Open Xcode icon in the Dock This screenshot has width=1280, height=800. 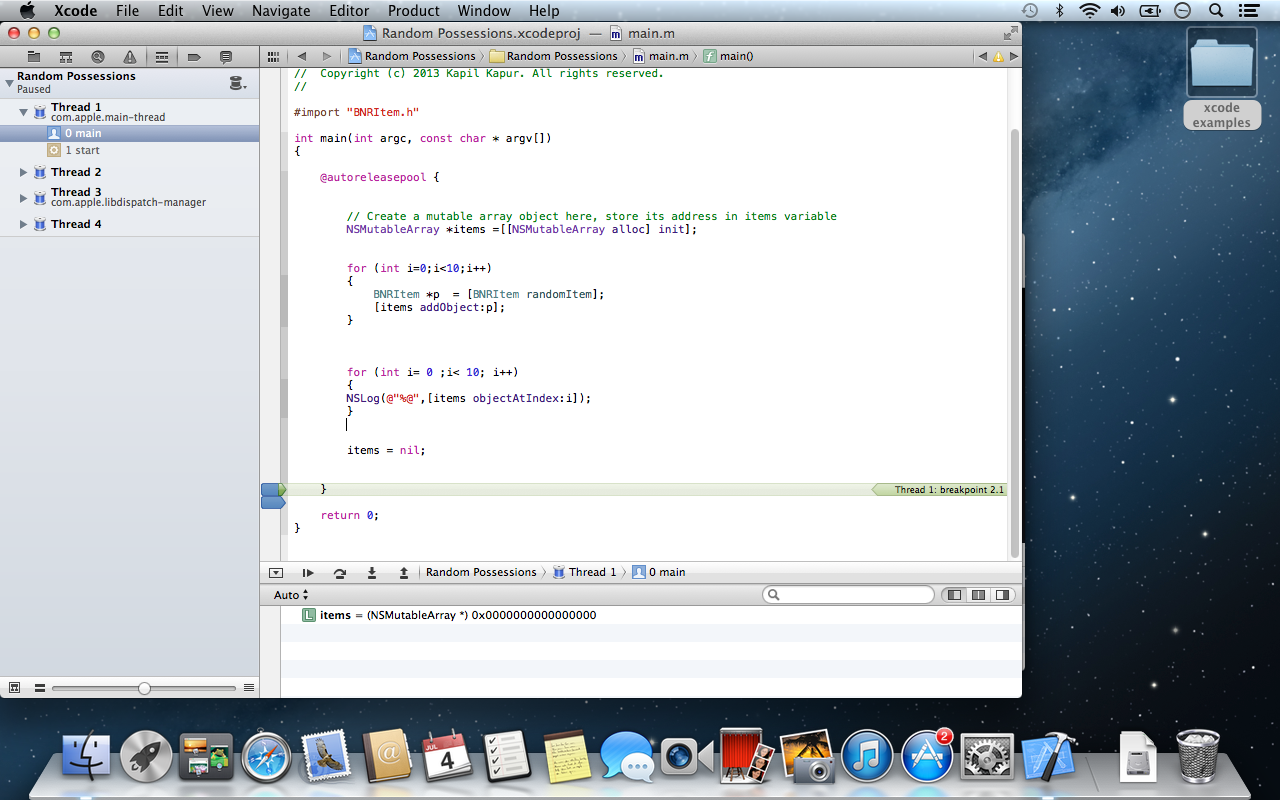click(x=1047, y=756)
